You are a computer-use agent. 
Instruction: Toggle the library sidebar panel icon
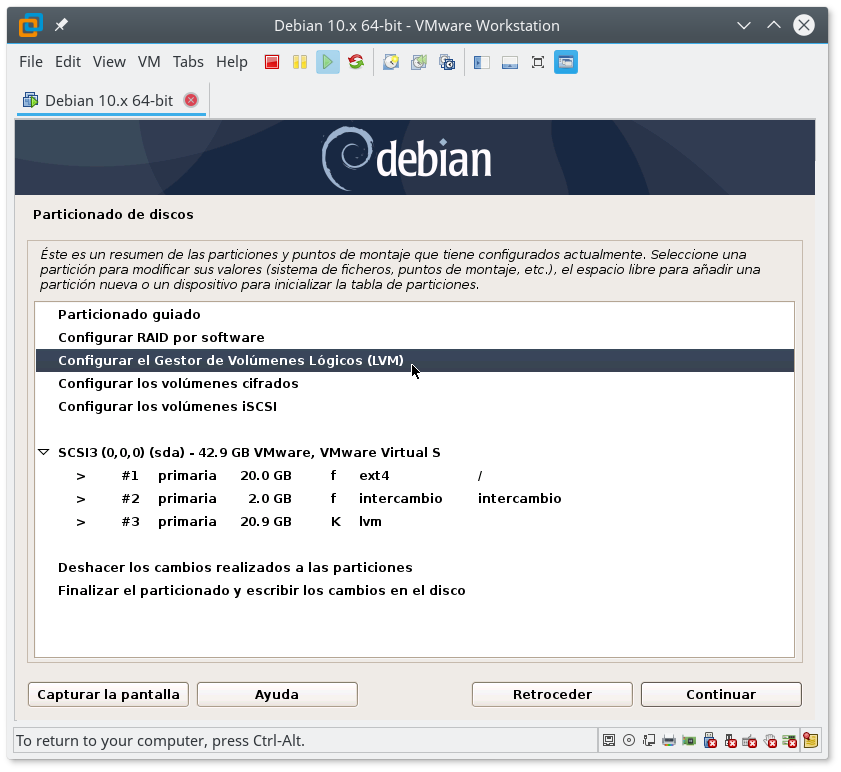[x=482, y=62]
